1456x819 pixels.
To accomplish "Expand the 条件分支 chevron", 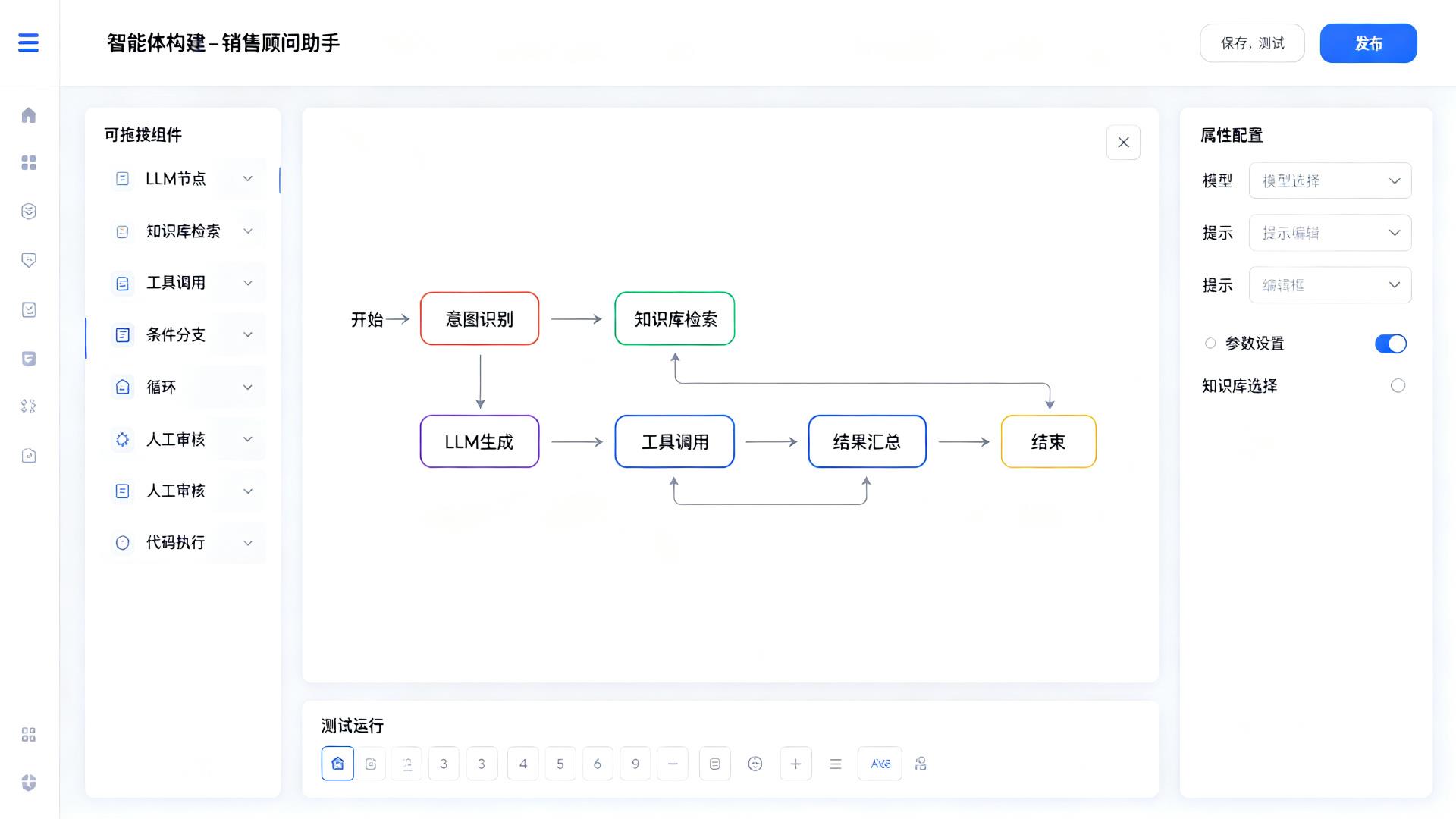I will point(247,334).
